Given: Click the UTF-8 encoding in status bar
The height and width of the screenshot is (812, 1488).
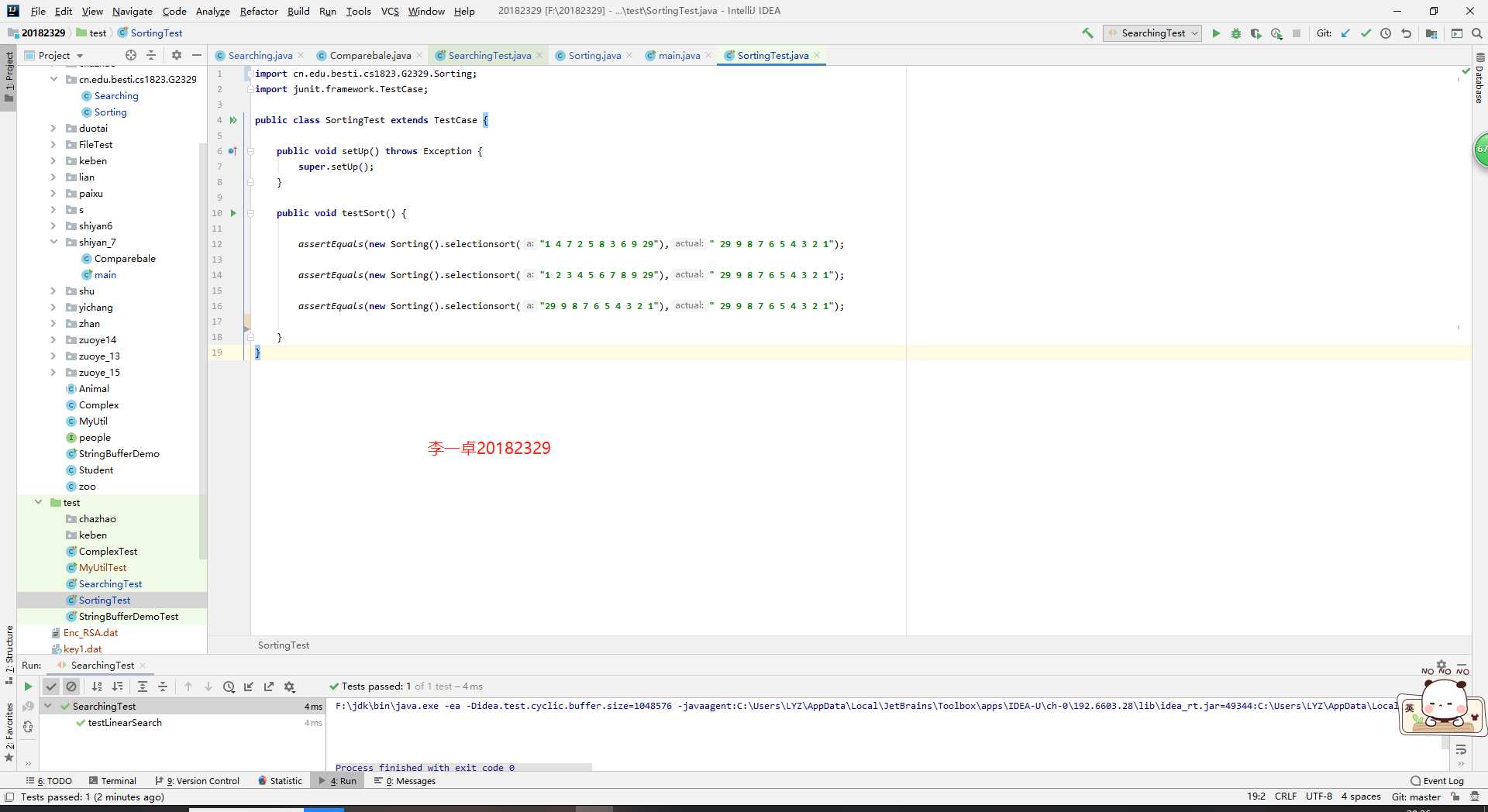Looking at the screenshot, I should (x=1318, y=797).
